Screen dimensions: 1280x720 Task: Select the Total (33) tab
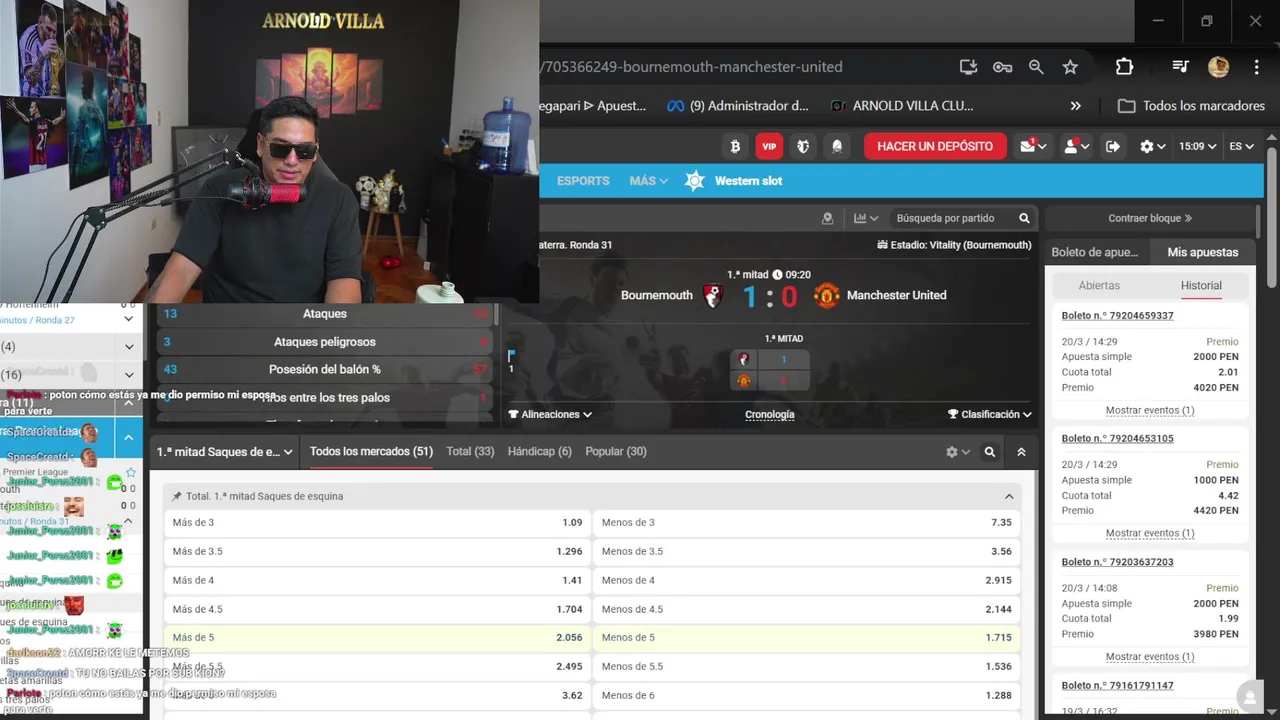[470, 452]
